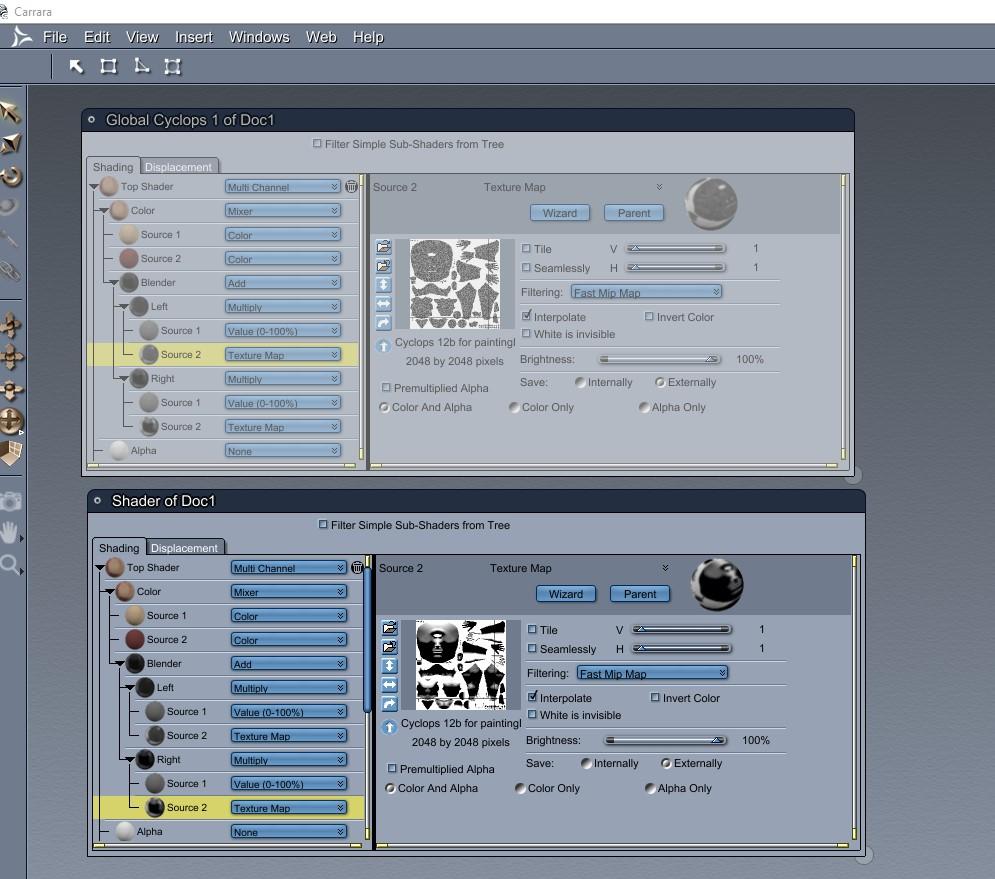
Task: Click the fourth dotted-square tool in top toolbar
Action: point(173,66)
